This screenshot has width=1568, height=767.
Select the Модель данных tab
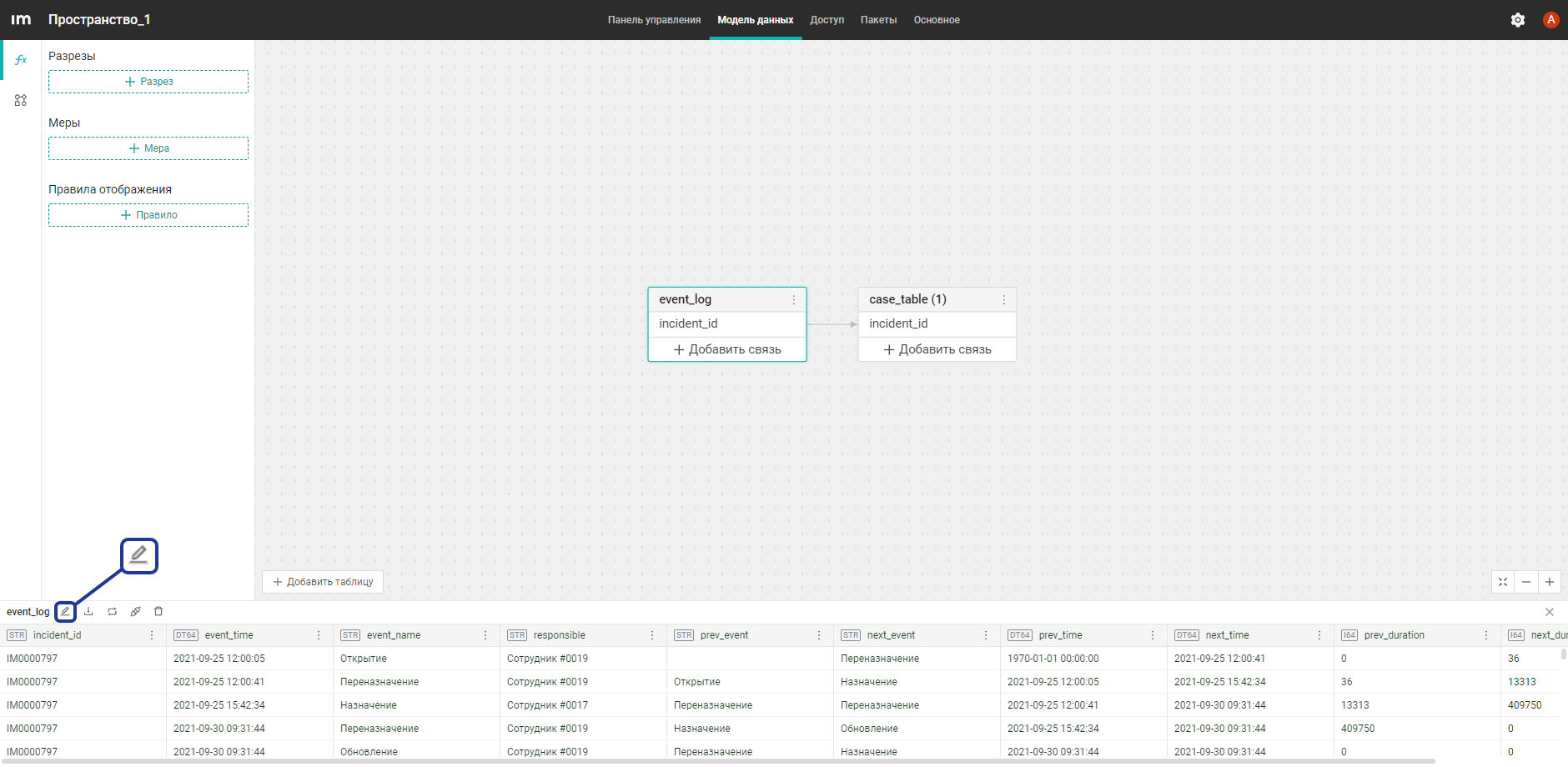pyautogui.click(x=756, y=20)
